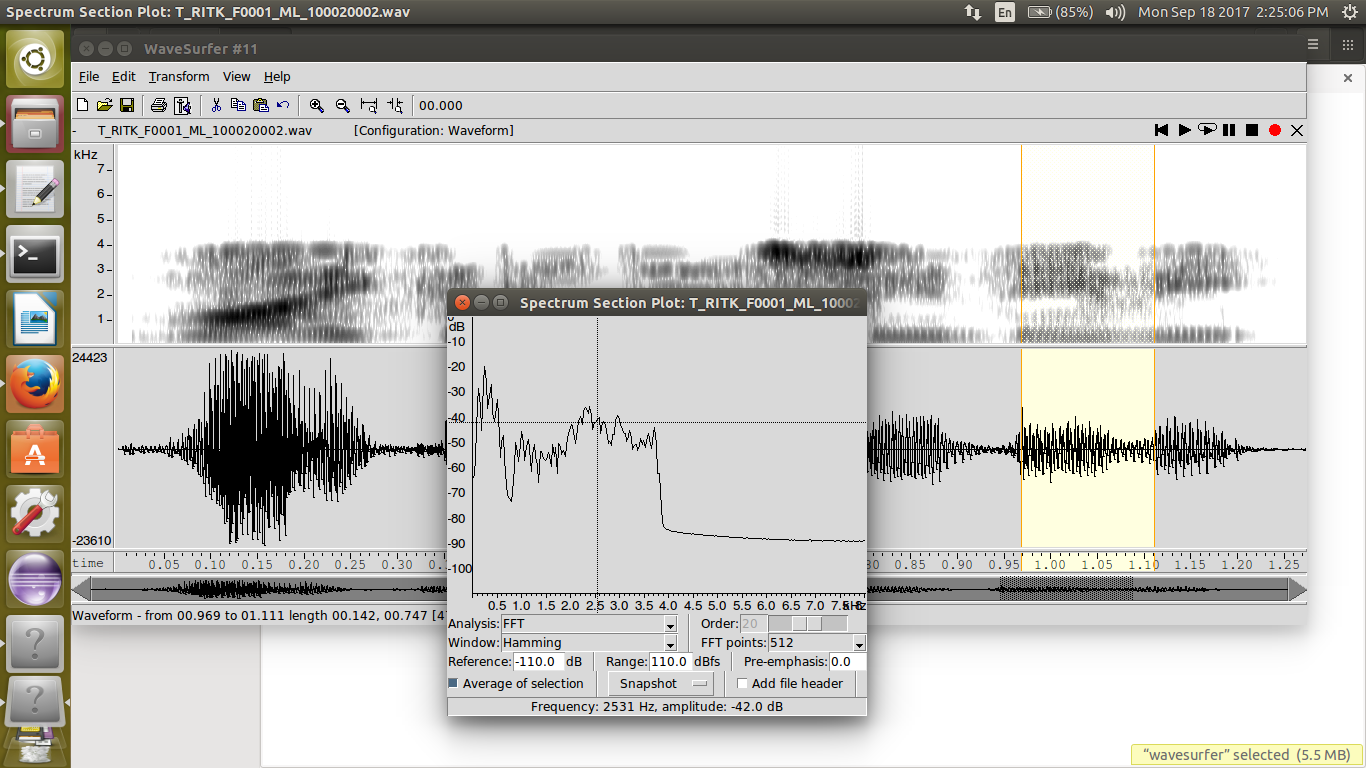Click the Pre-emphasis input field
This screenshot has width=1366, height=768.
pos(847,662)
